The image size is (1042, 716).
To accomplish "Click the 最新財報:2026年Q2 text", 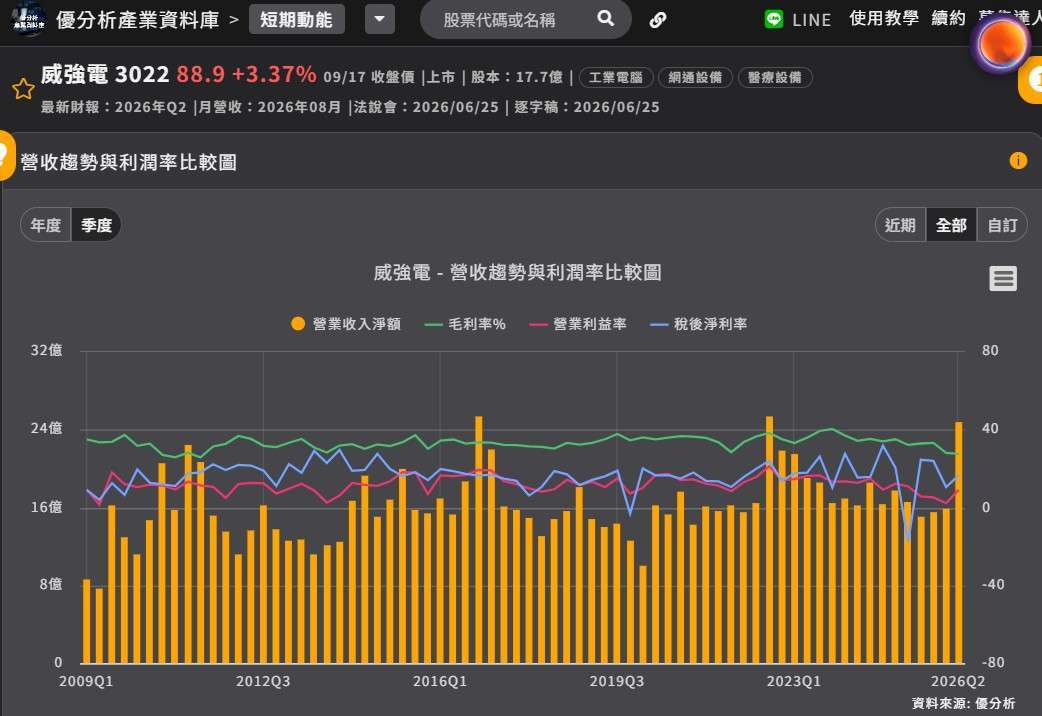I will (114, 107).
